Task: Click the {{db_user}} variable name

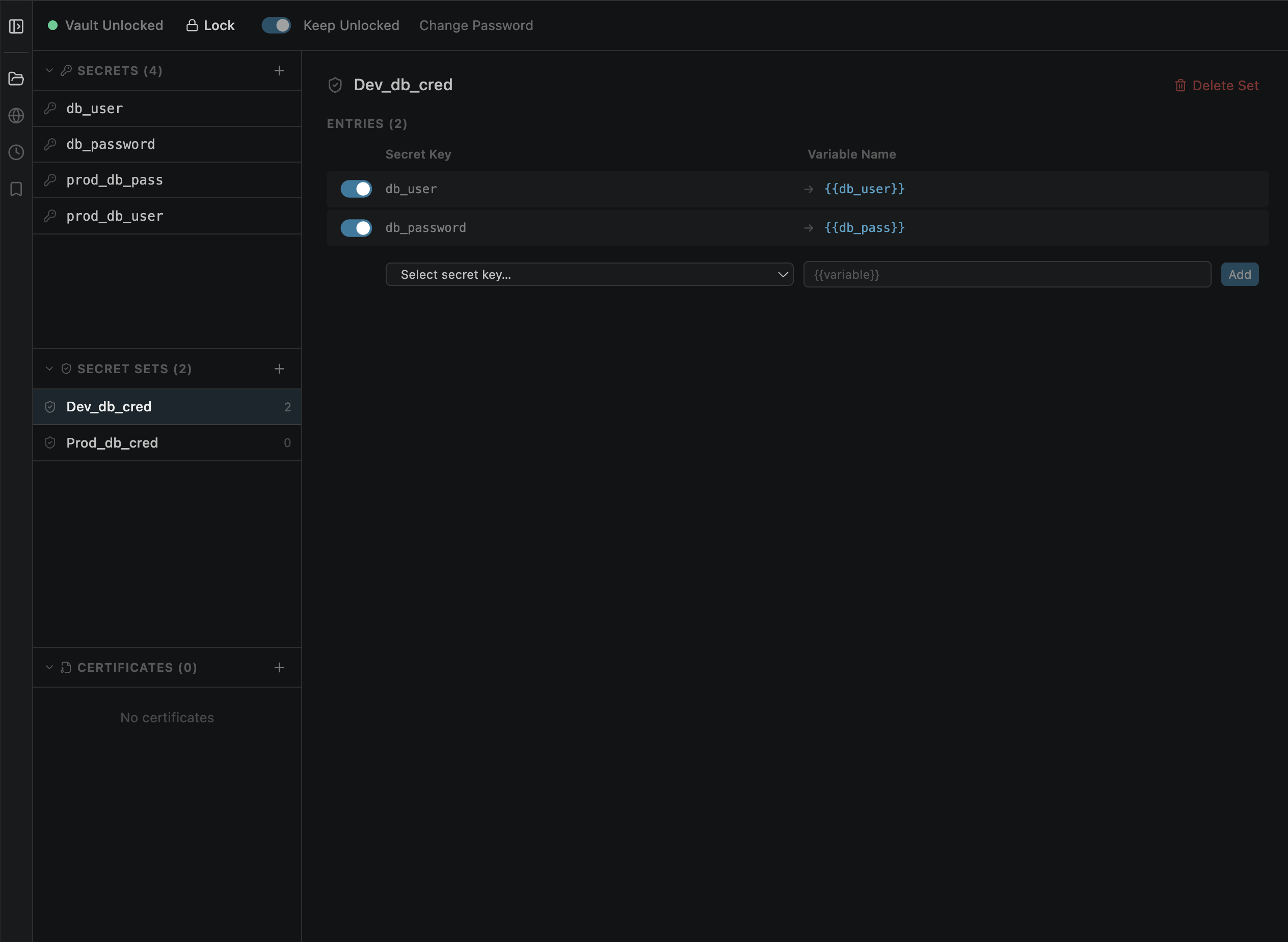Action: pos(865,189)
